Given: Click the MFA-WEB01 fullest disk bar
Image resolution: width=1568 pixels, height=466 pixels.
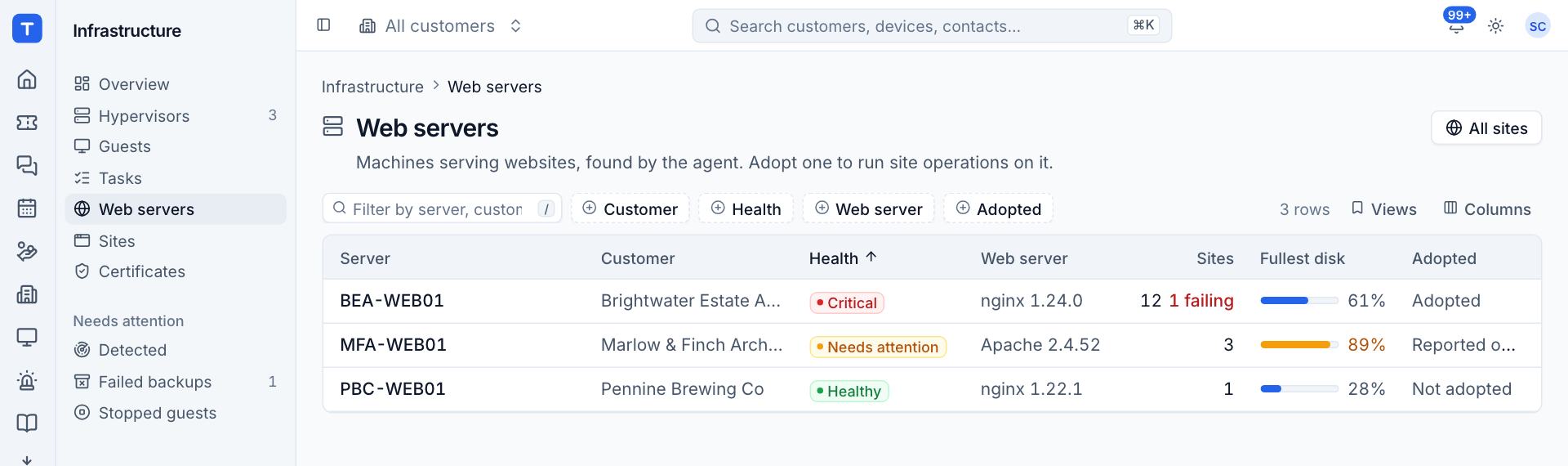Looking at the screenshot, I should click(x=1298, y=345).
